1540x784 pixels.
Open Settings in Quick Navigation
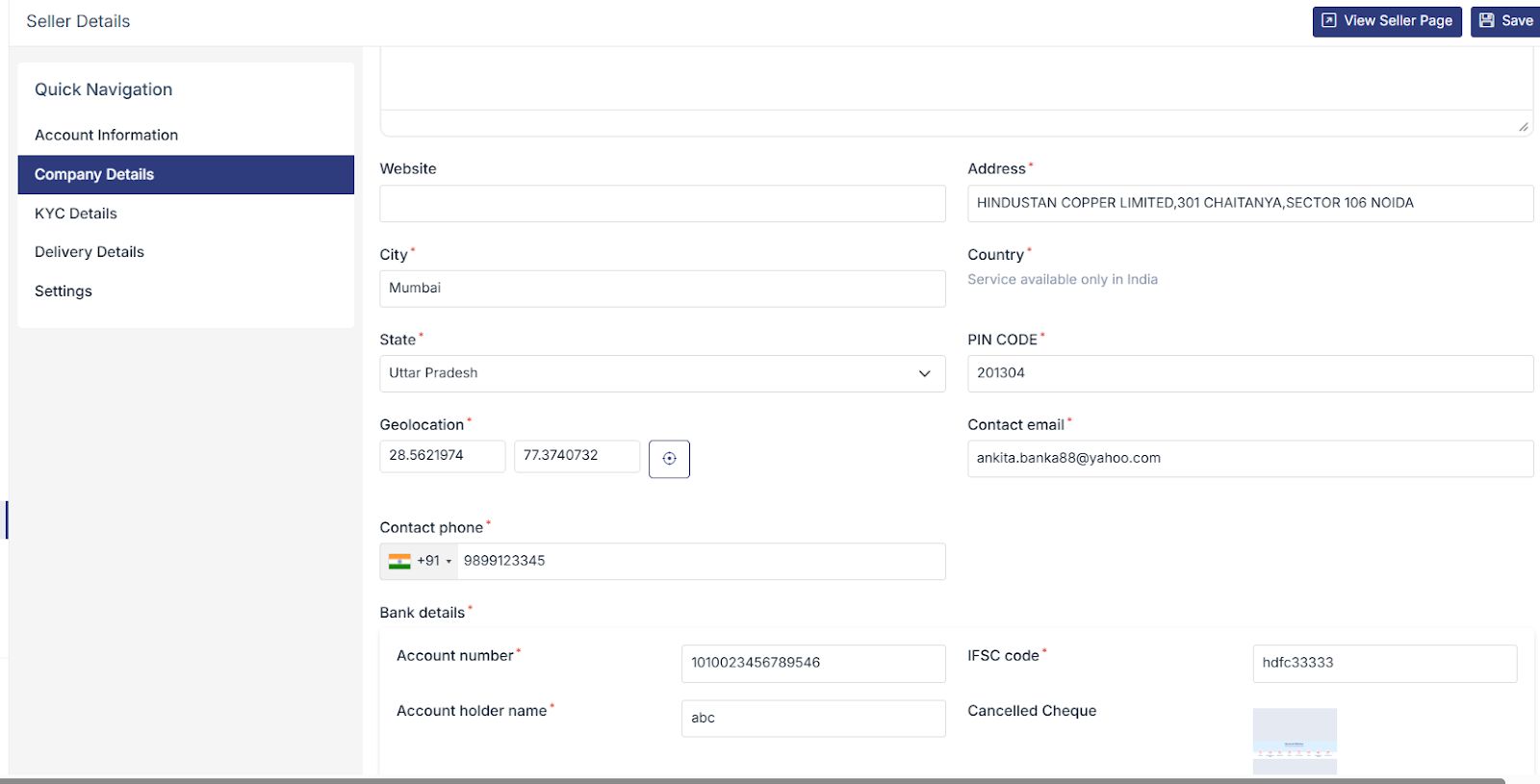click(64, 291)
